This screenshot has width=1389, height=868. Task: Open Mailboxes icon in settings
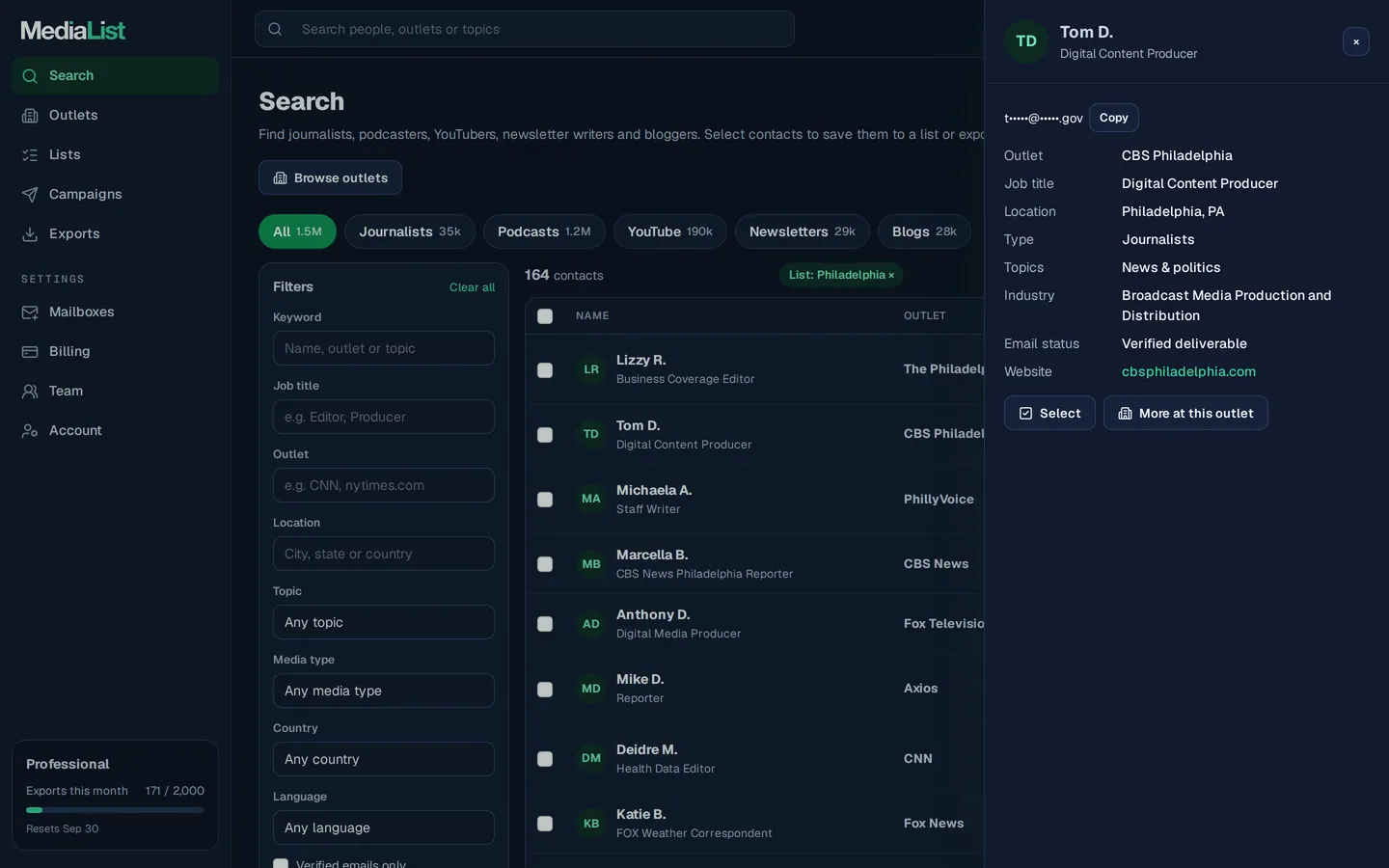pyautogui.click(x=30, y=312)
